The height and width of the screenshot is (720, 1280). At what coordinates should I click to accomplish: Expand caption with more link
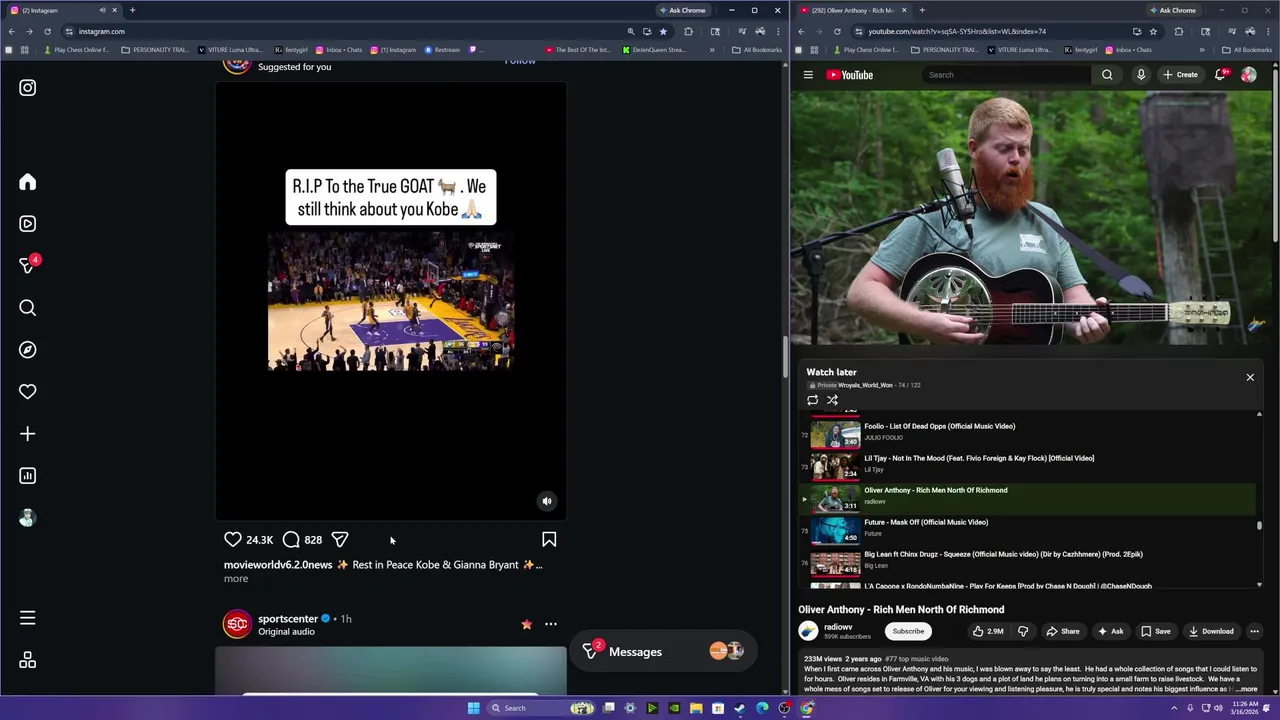coord(236,579)
